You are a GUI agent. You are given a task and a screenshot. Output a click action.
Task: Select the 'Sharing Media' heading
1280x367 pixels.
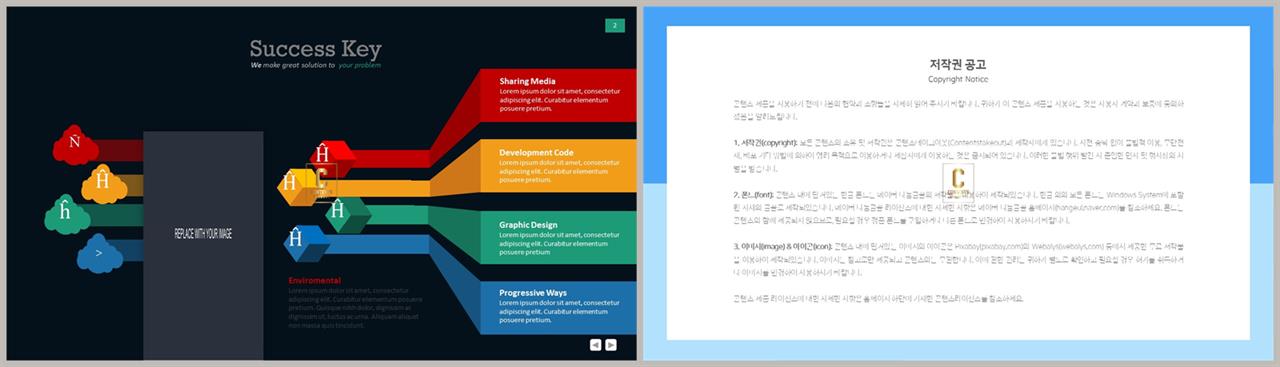(527, 81)
